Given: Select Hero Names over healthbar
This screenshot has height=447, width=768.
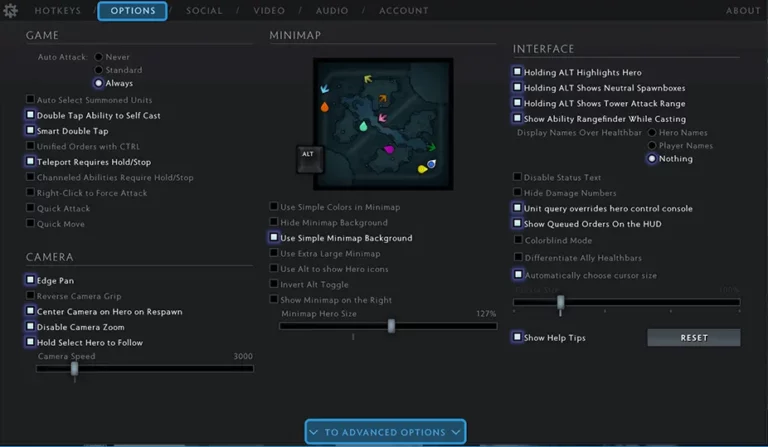Looking at the screenshot, I should coord(652,132).
